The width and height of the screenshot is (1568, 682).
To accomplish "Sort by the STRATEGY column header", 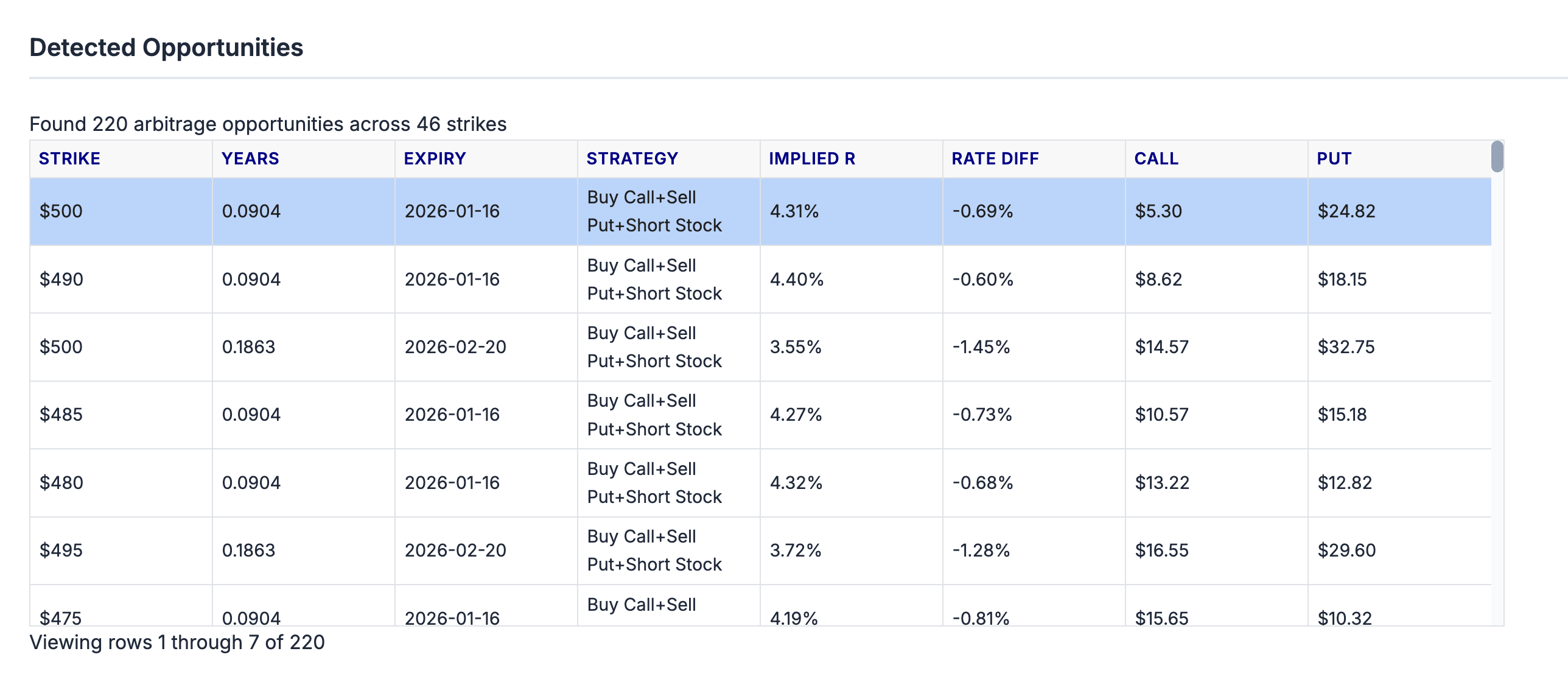I will click(x=632, y=158).
